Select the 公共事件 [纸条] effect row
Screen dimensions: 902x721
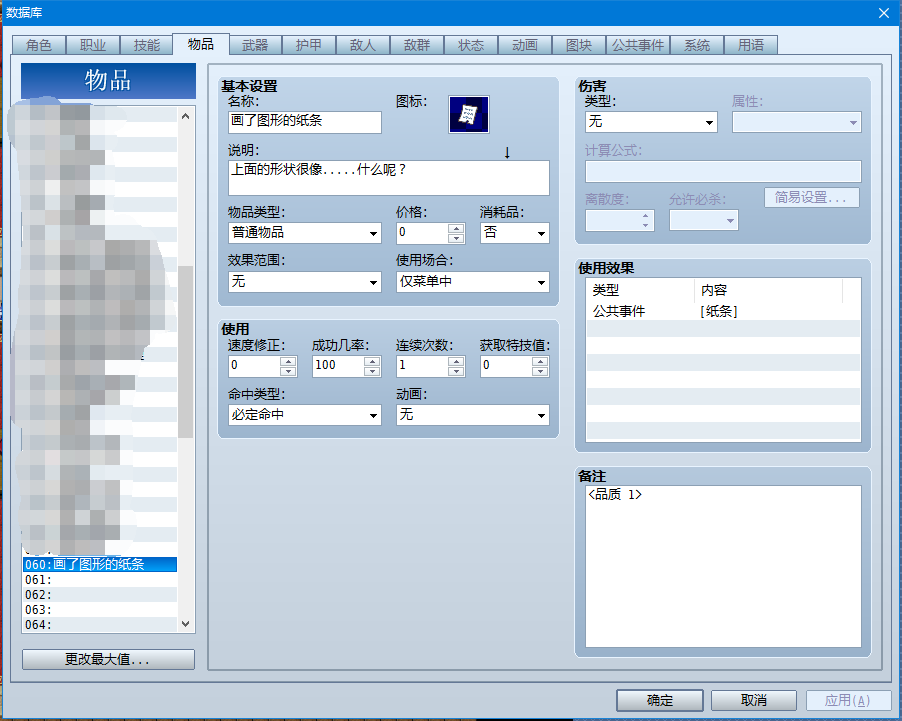(x=723, y=311)
